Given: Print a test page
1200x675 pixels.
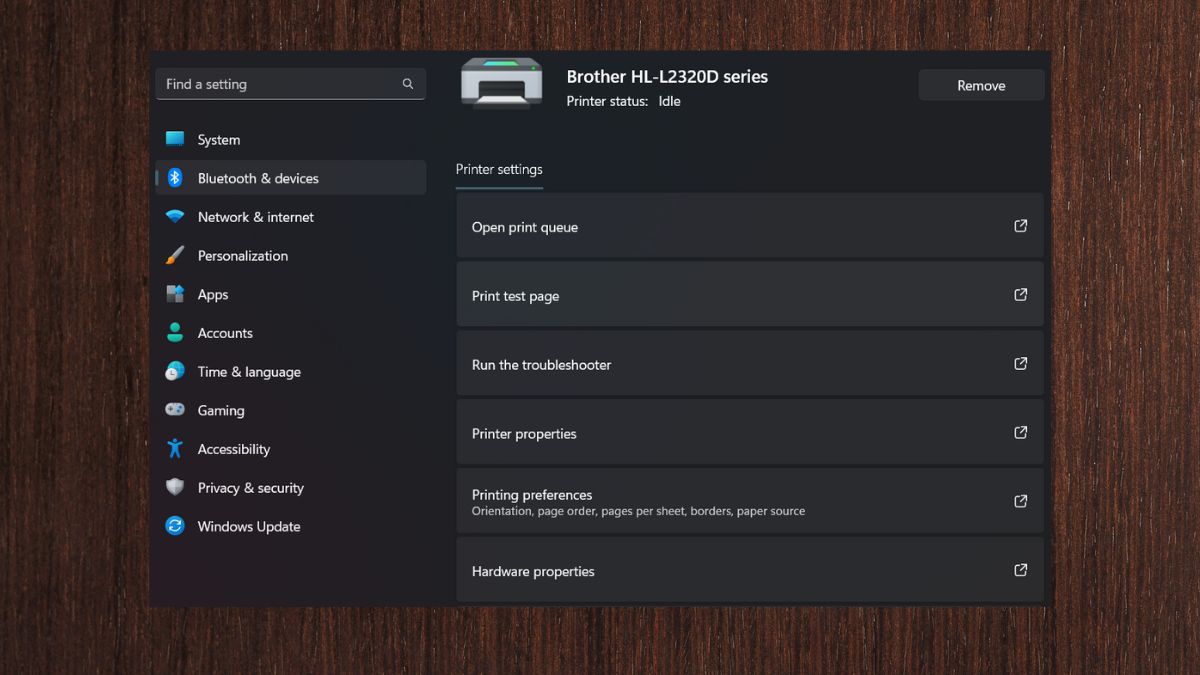Looking at the screenshot, I should coord(749,296).
